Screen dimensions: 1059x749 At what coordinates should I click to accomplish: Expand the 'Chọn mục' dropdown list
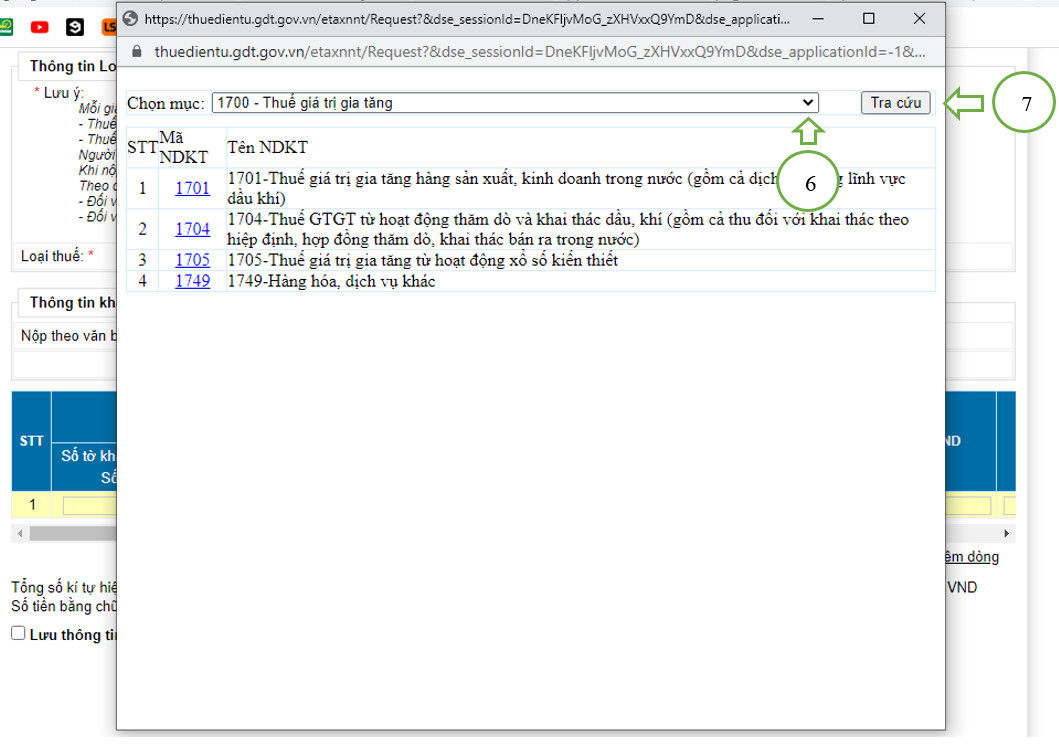coord(515,103)
